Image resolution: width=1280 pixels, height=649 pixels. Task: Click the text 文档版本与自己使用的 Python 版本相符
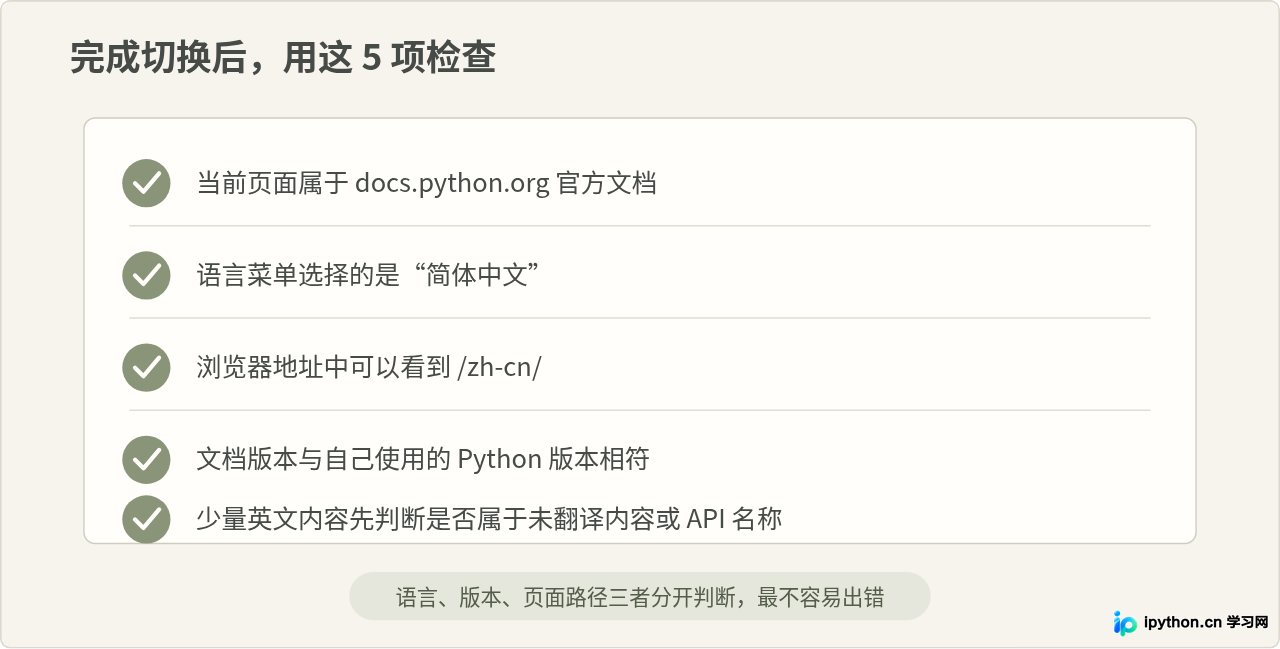click(423, 459)
